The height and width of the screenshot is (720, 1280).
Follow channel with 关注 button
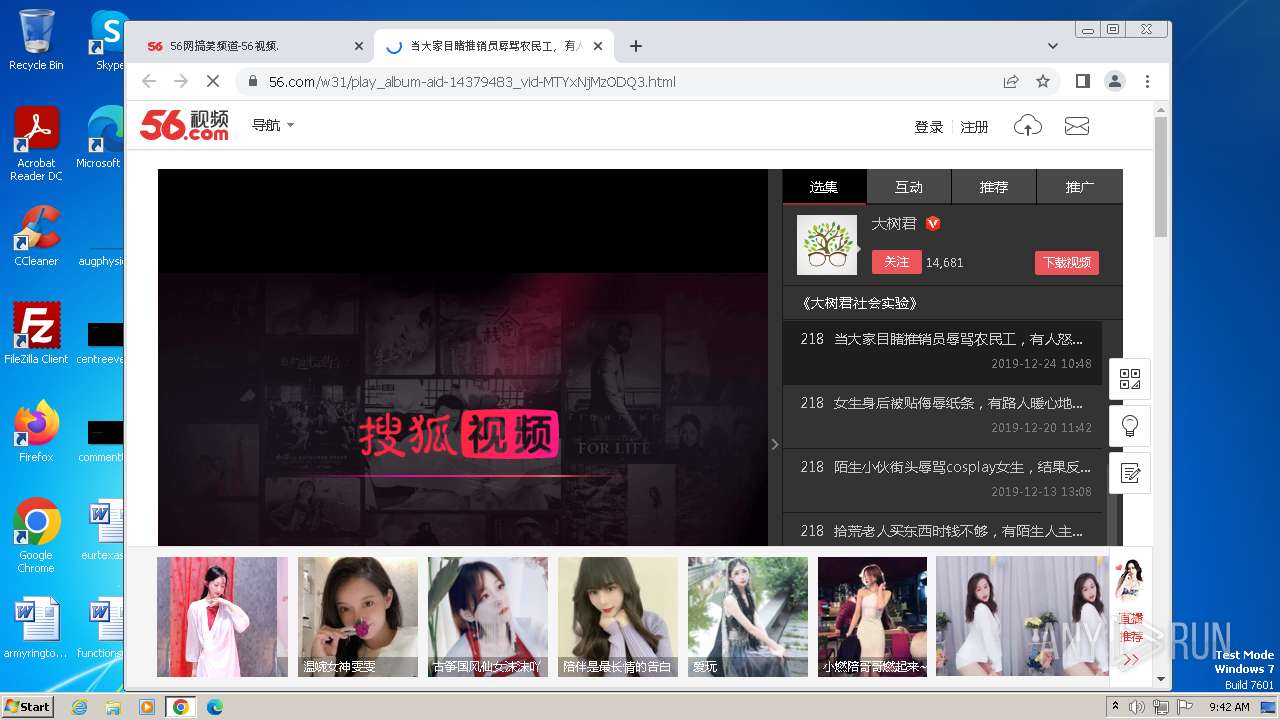(897, 262)
